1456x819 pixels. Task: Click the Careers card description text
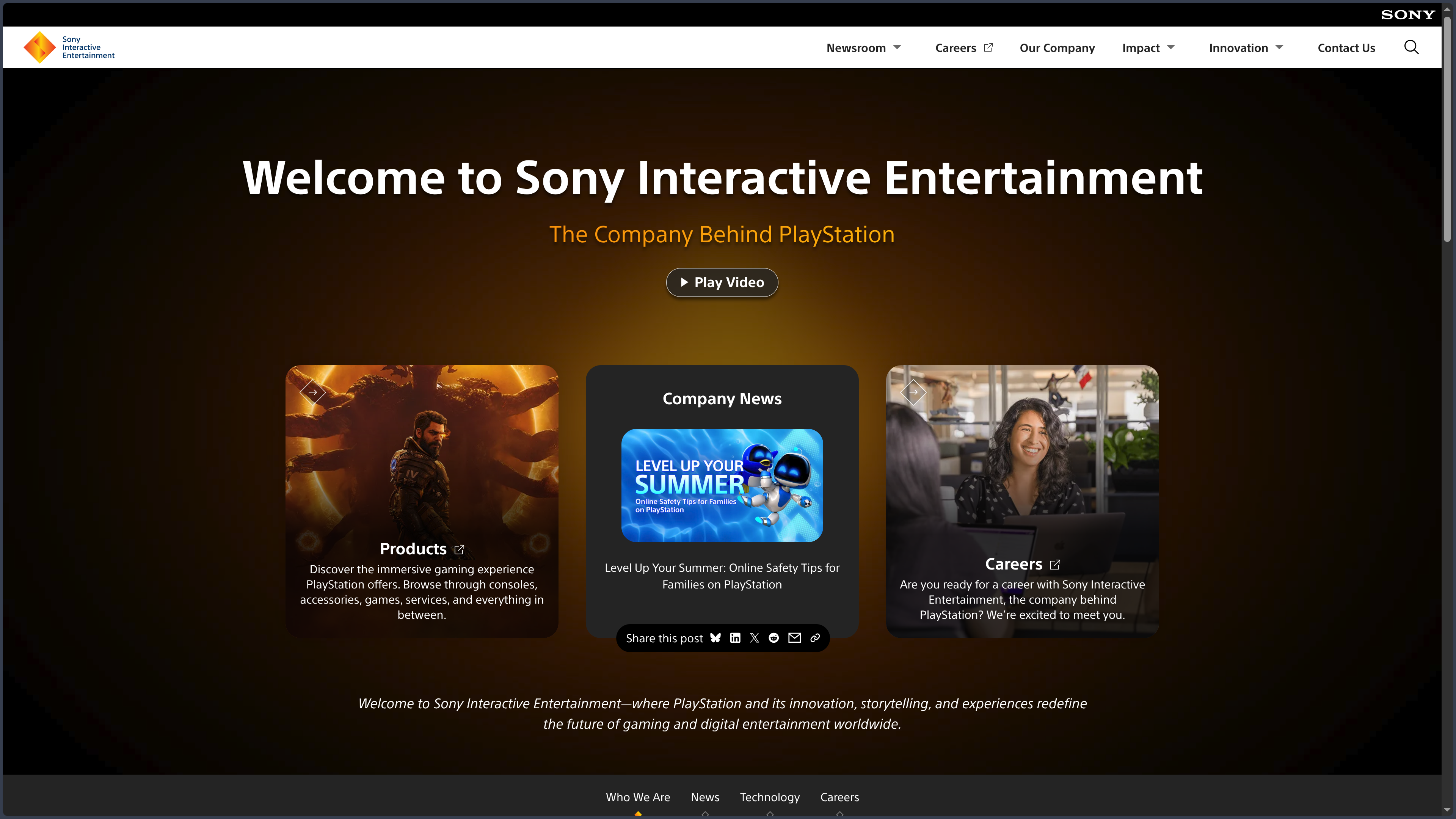(1022, 600)
